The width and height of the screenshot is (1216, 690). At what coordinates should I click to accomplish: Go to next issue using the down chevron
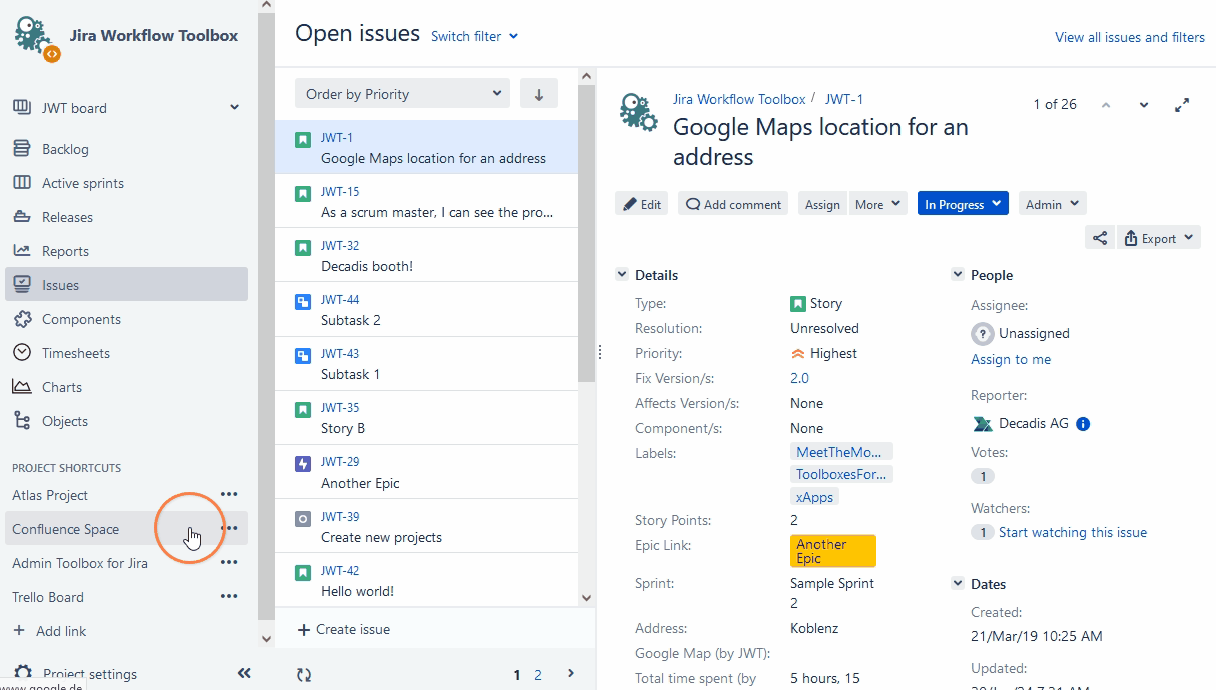(1144, 105)
